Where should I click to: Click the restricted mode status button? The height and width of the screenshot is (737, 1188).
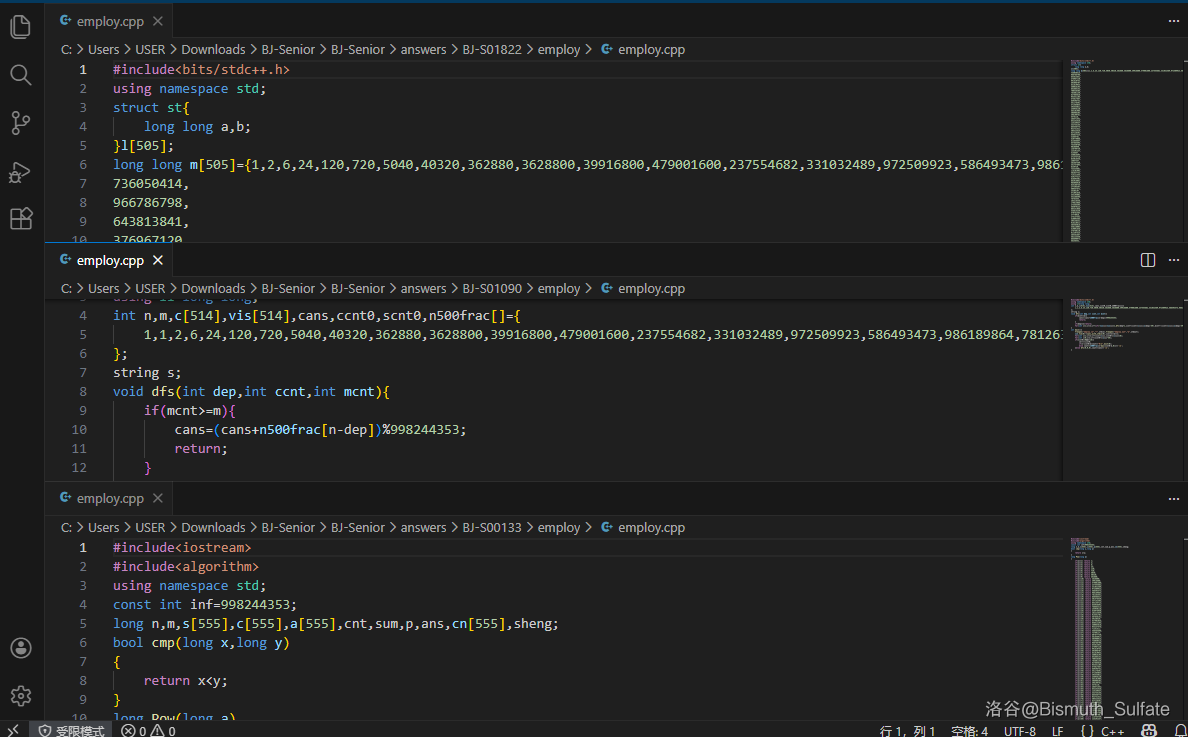pos(71,730)
